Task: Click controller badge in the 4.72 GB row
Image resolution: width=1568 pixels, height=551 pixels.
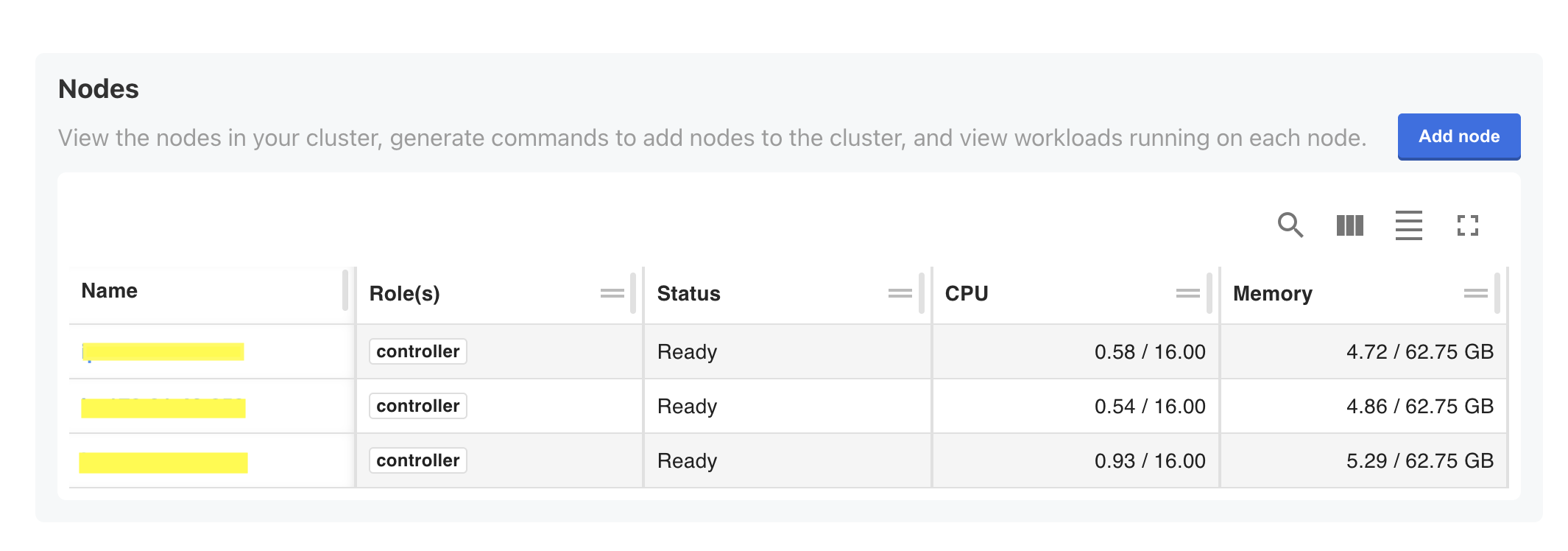Action: (x=417, y=351)
